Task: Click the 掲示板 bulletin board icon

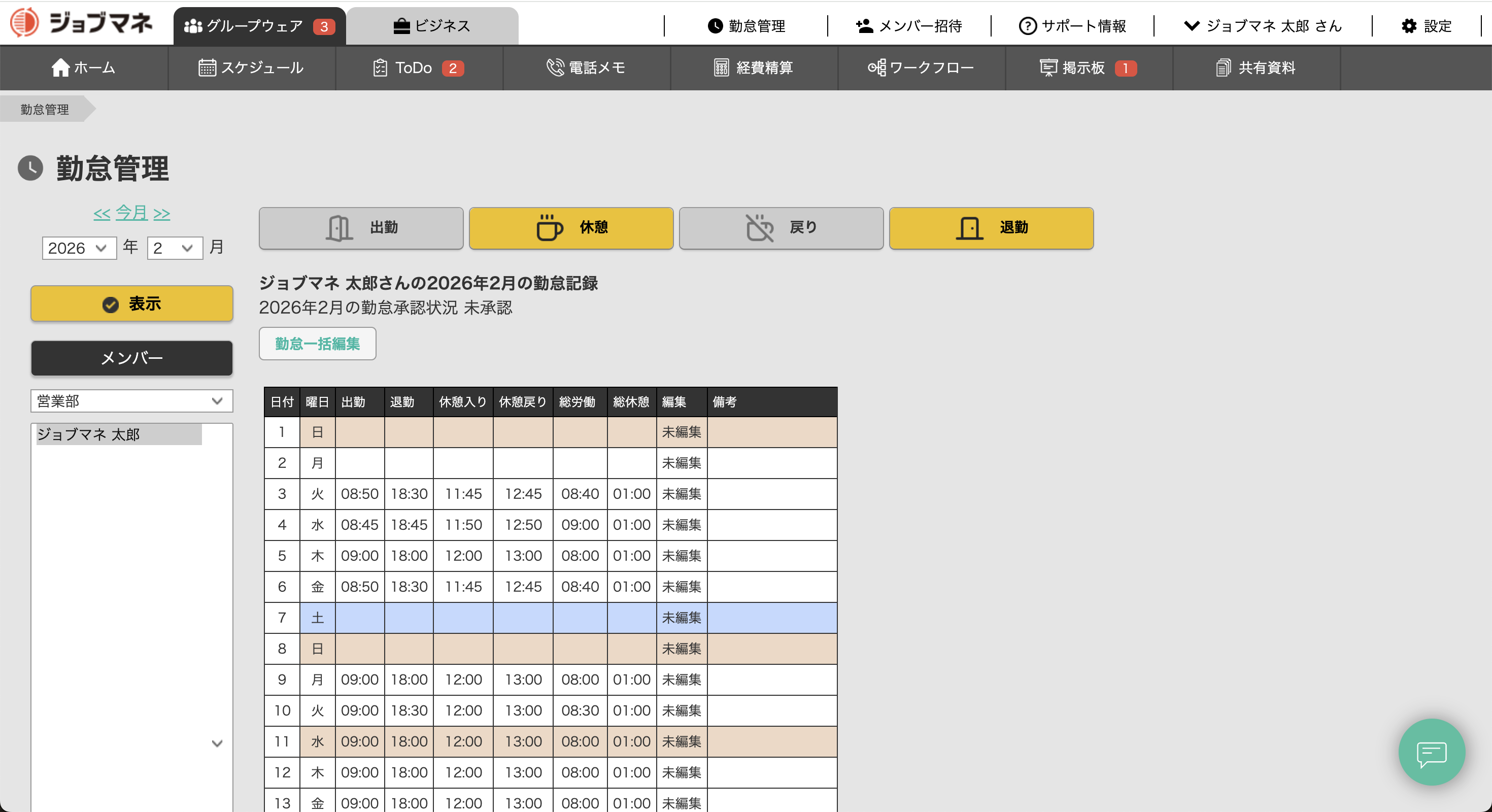Action: (x=1048, y=68)
